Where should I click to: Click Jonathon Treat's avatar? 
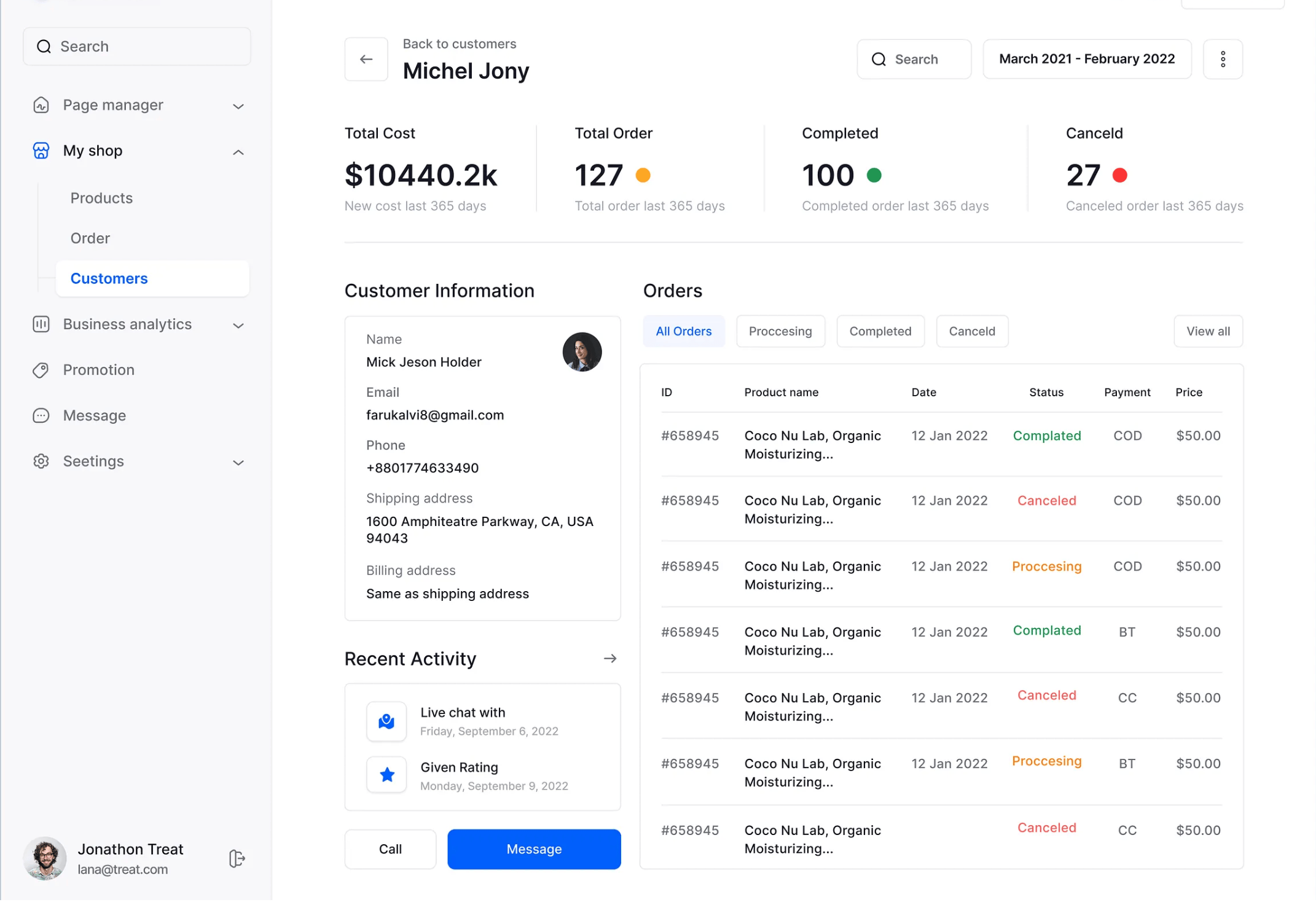[45, 858]
